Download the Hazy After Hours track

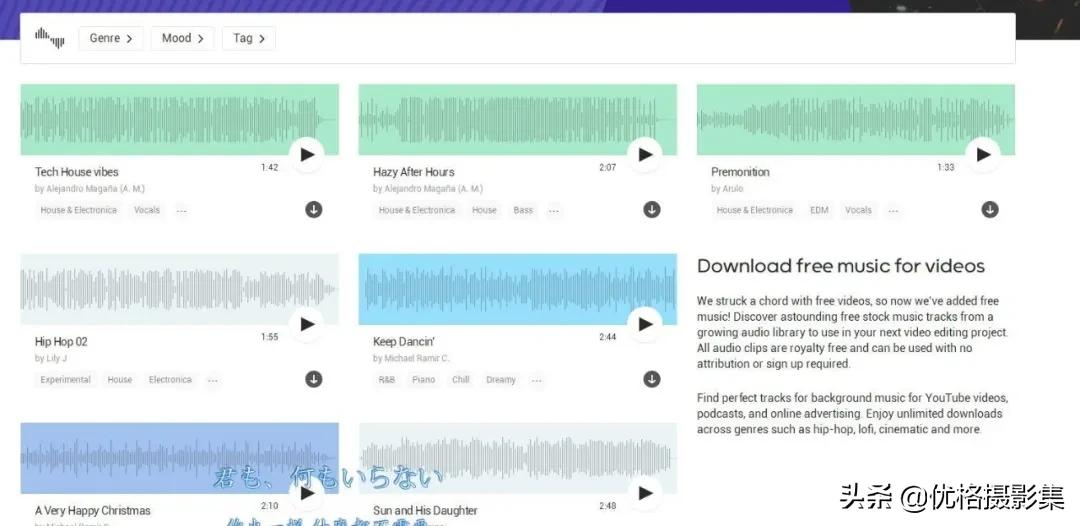tap(652, 209)
